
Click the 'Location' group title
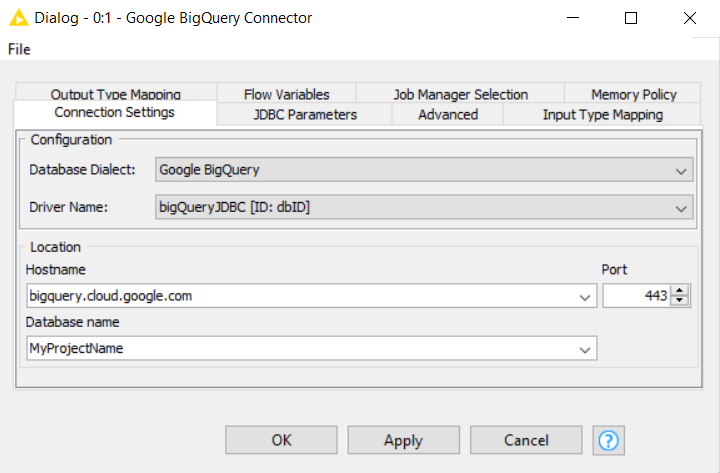click(55, 247)
